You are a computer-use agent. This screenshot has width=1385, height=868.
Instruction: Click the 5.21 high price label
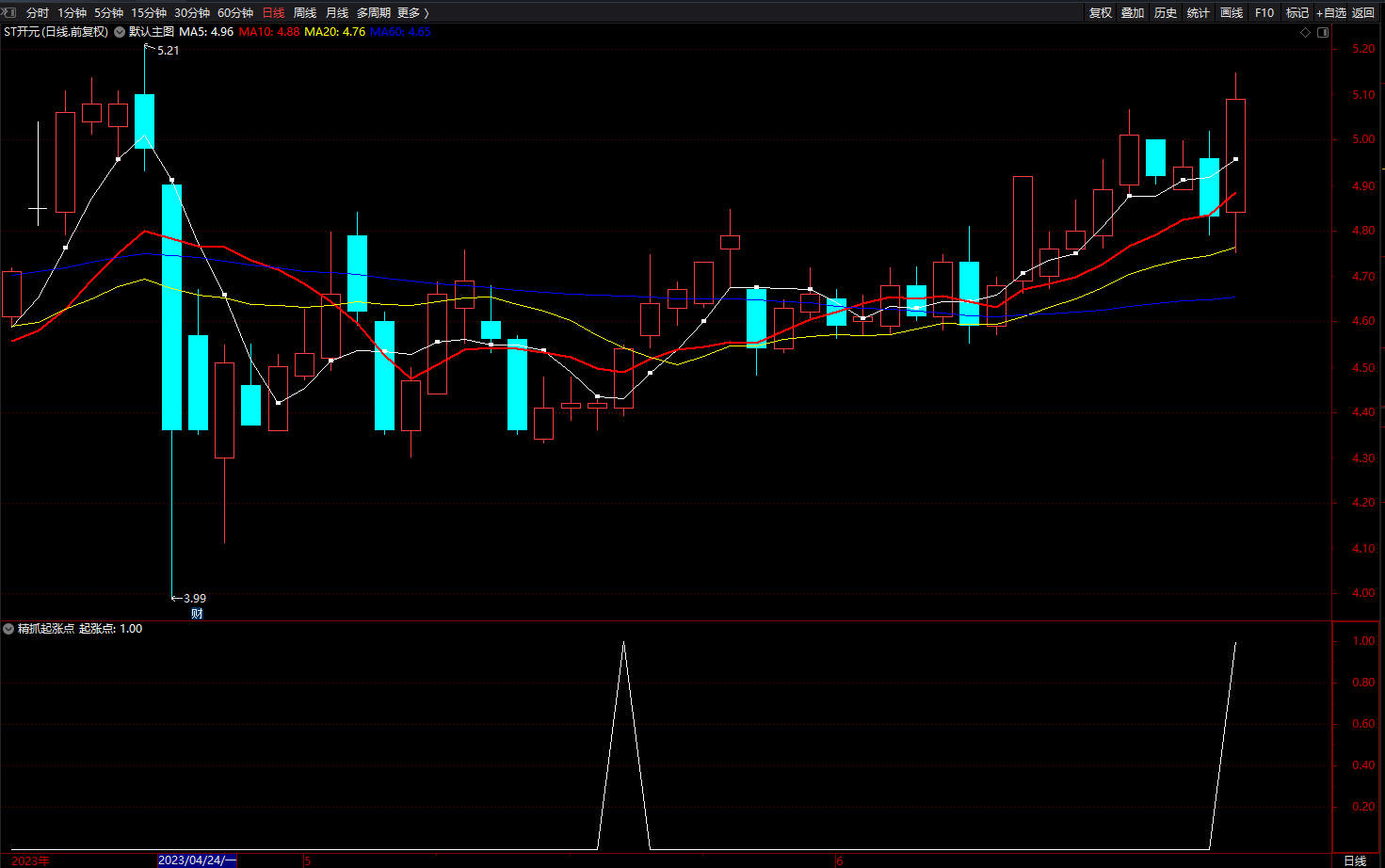pos(168,51)
